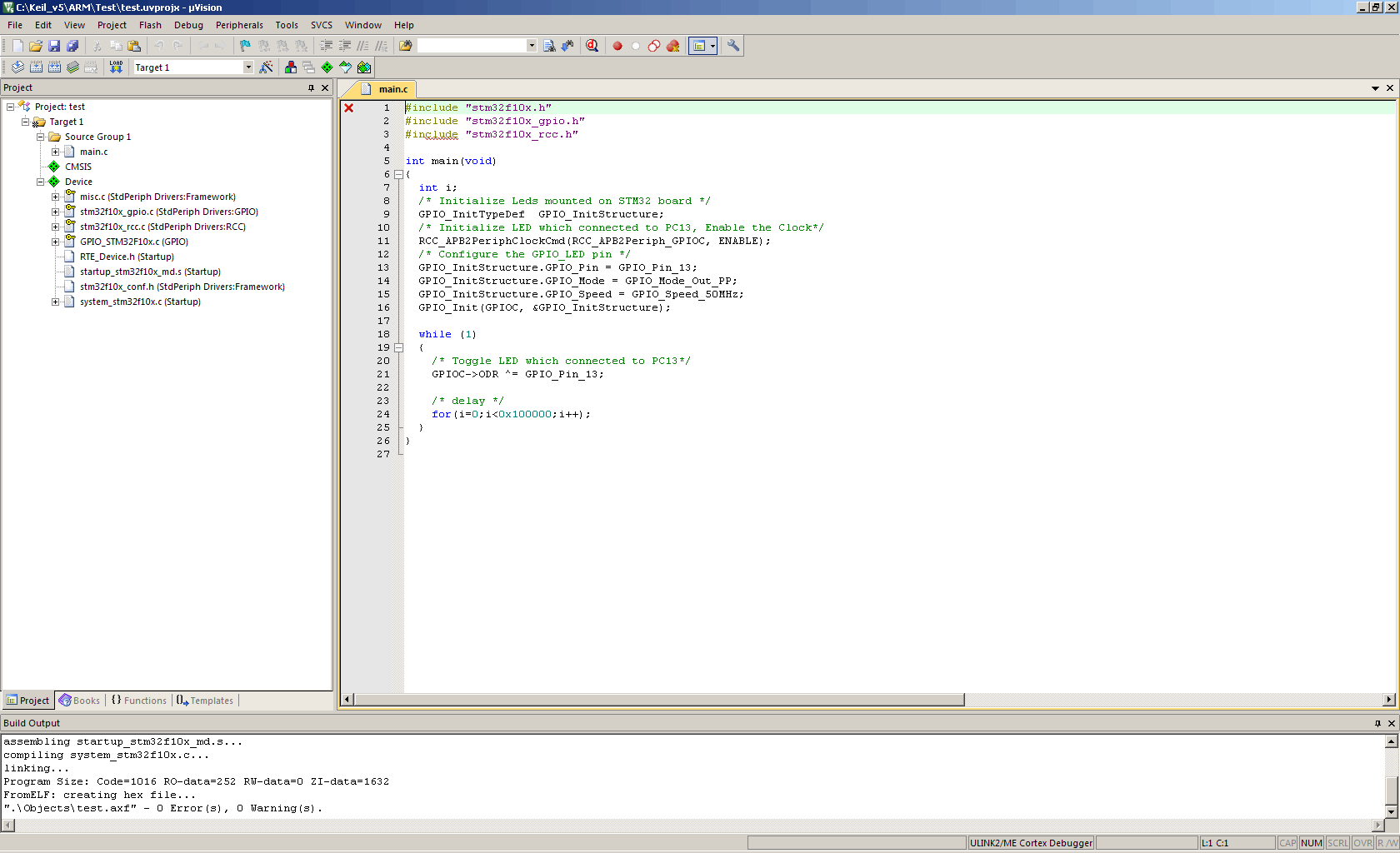
Task: Open the Peripherals menu
Action: (x=239, y=25)
